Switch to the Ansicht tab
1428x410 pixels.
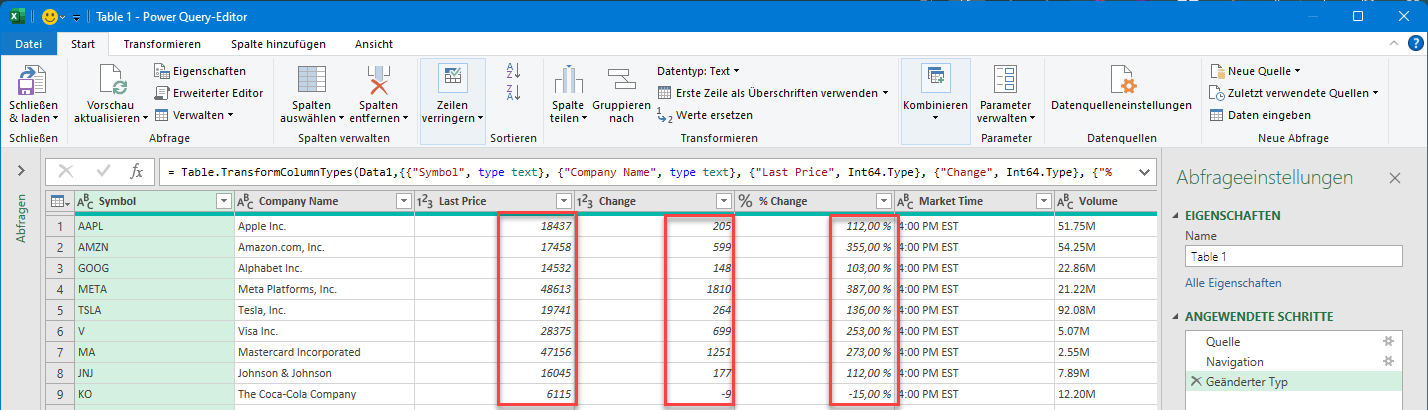coord(374,44)
